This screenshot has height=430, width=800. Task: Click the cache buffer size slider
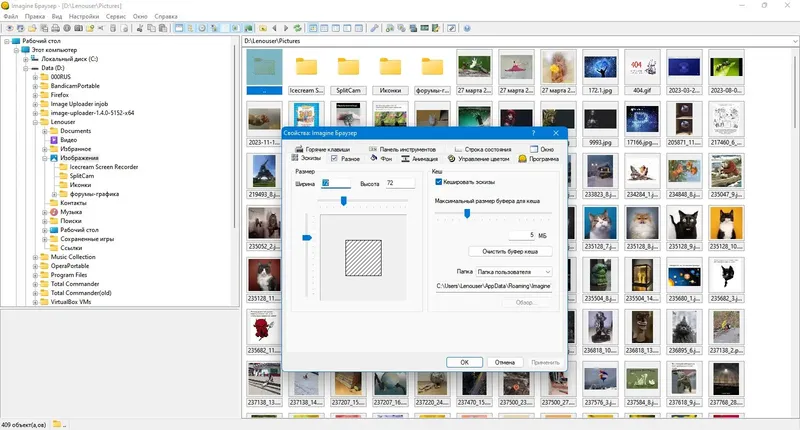coord(467,214)
